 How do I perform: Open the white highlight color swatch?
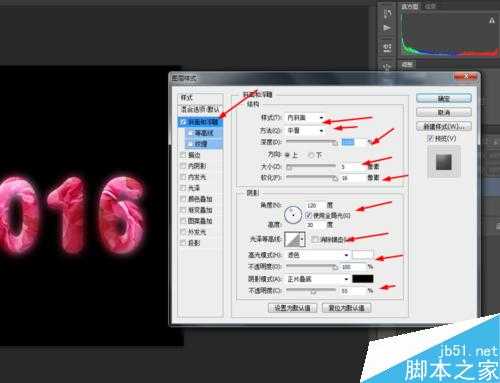pyautogui.click(x=363, y=255)
